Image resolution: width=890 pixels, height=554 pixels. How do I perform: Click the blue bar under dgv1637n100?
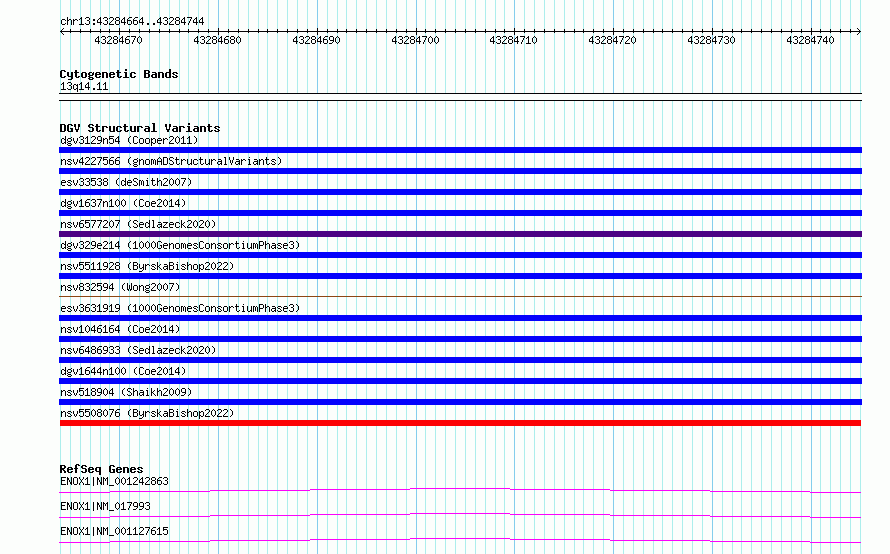click(460, 213)
